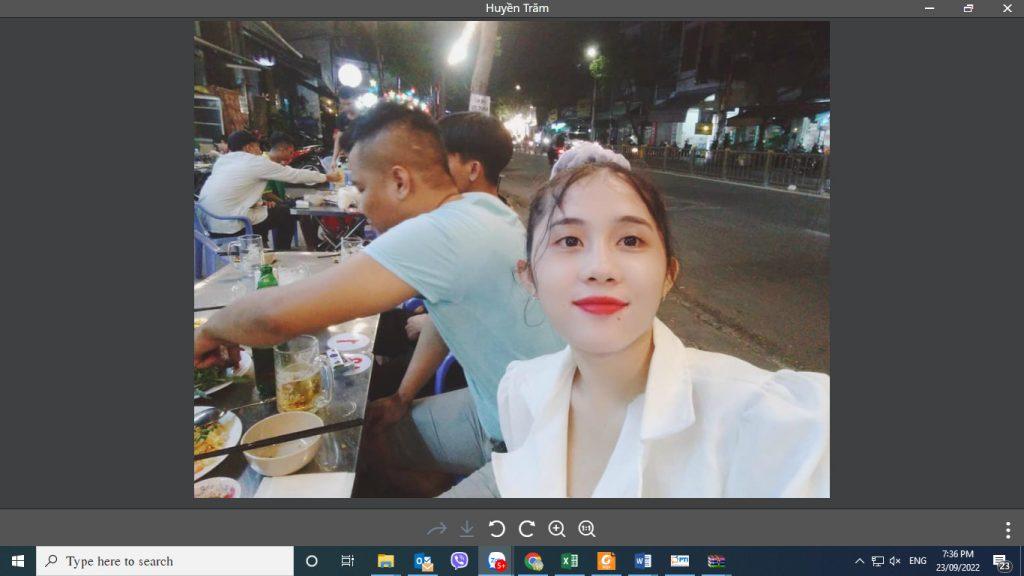Expand the hidden system tray icons
The image size is (1024, 576).
[859, 561]
